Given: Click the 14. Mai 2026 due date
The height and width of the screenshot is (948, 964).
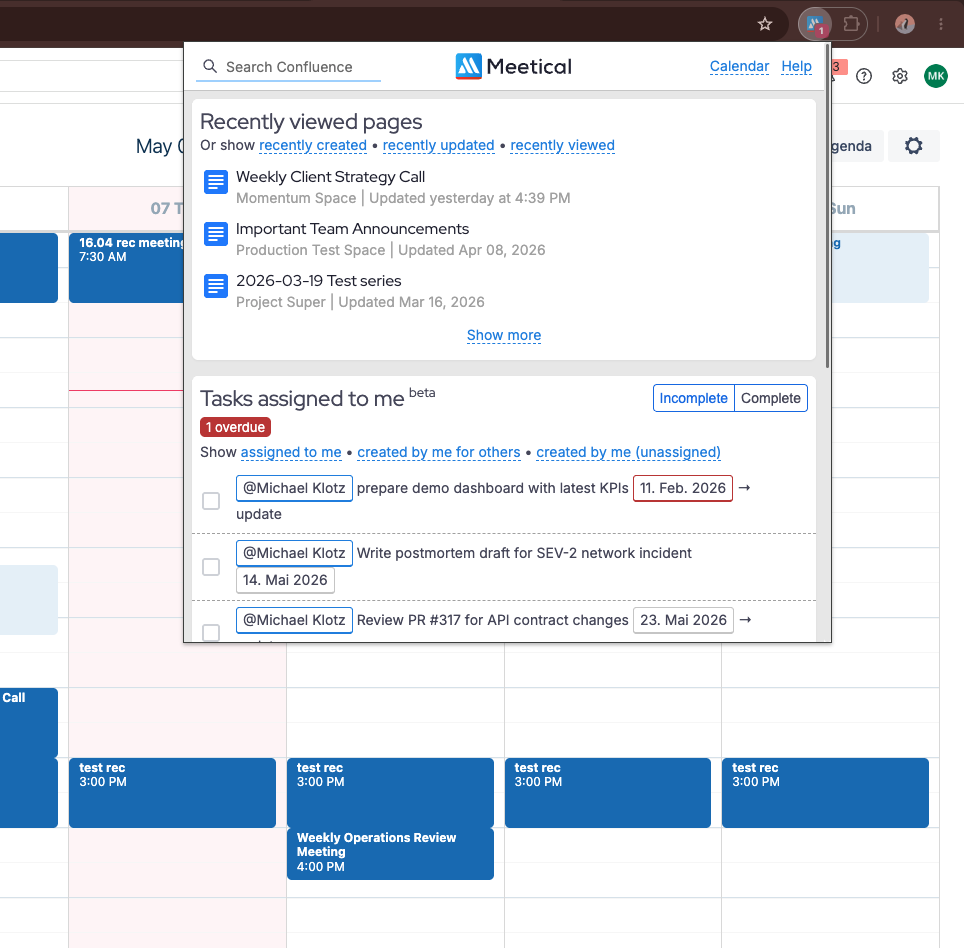Looking at the screenshot, I should tap(285, 580).
